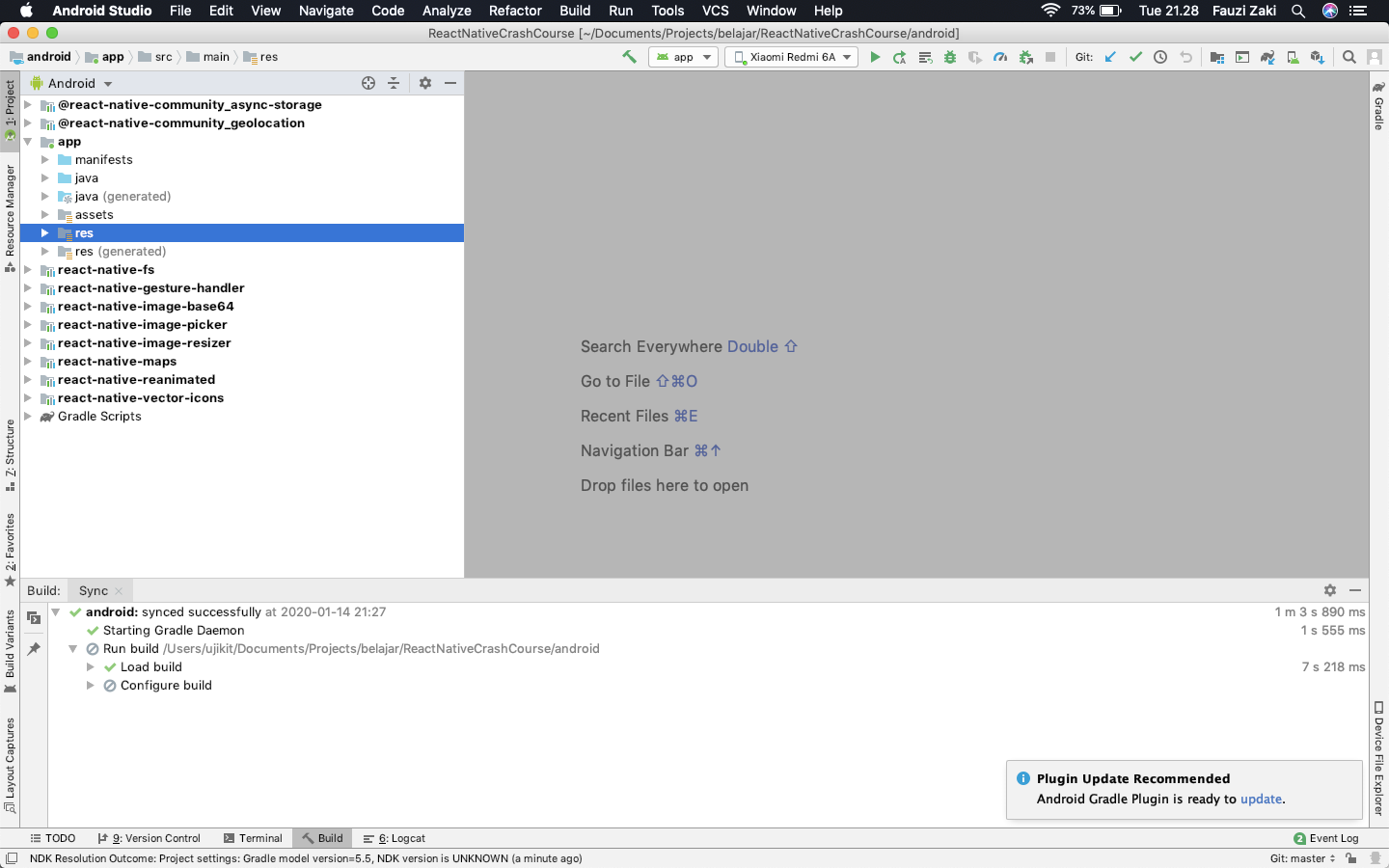Open the VCS menu

pyautogui.click(x=716, y=11)
